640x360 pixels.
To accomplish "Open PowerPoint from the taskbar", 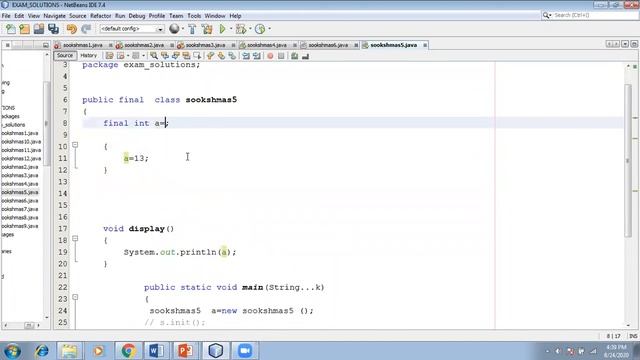I will tap(185, 351).
